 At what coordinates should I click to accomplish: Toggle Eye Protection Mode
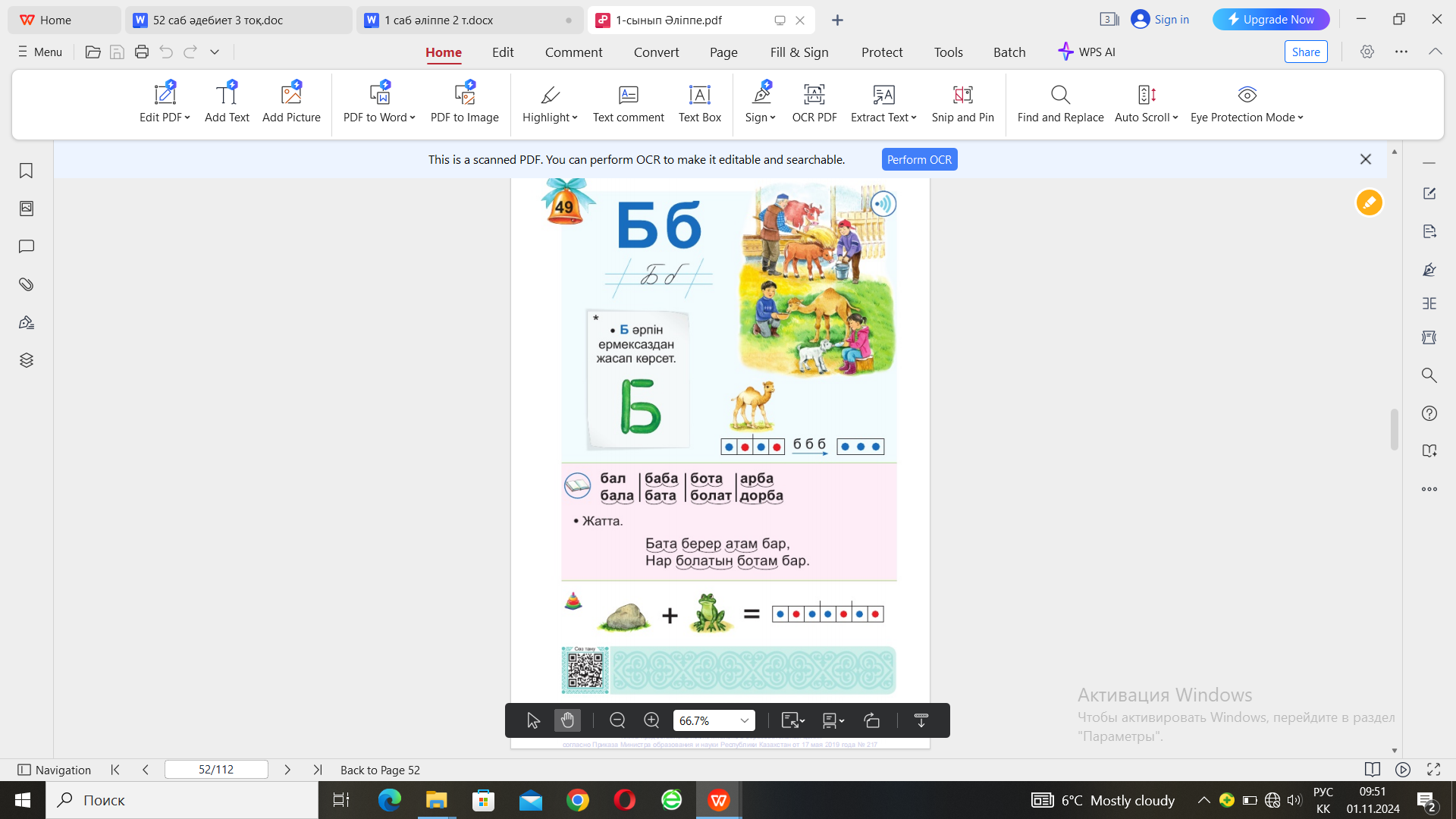coord(1246,102)
